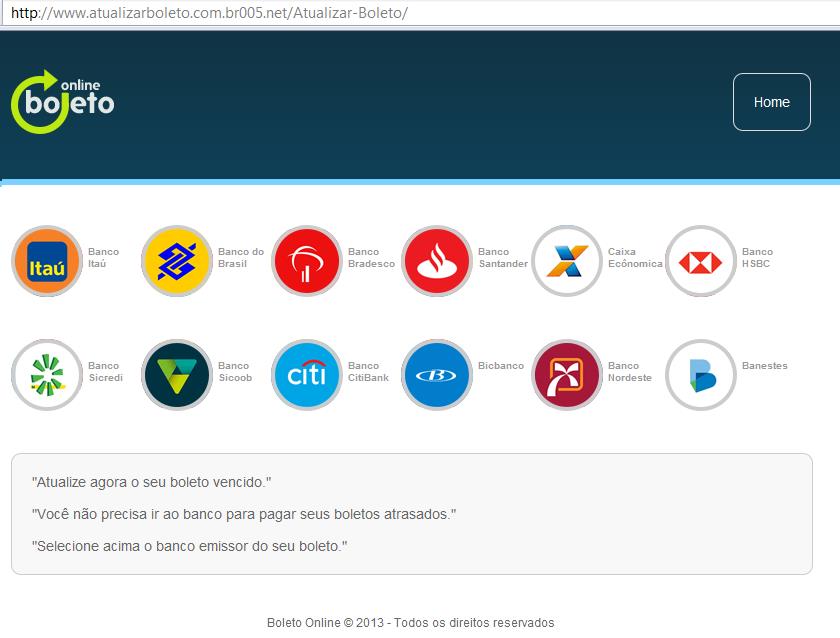Click the text "Selecione acima o banco emissor"
Screen dimensions: 840x638
pos(189,546)
